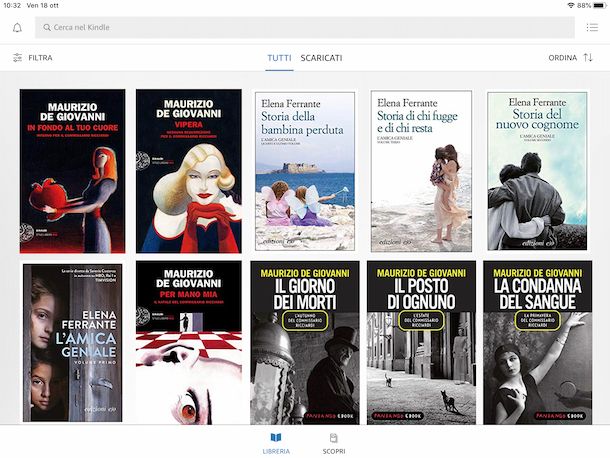Tap the search magnifier icon

click(x=47, y=27)
